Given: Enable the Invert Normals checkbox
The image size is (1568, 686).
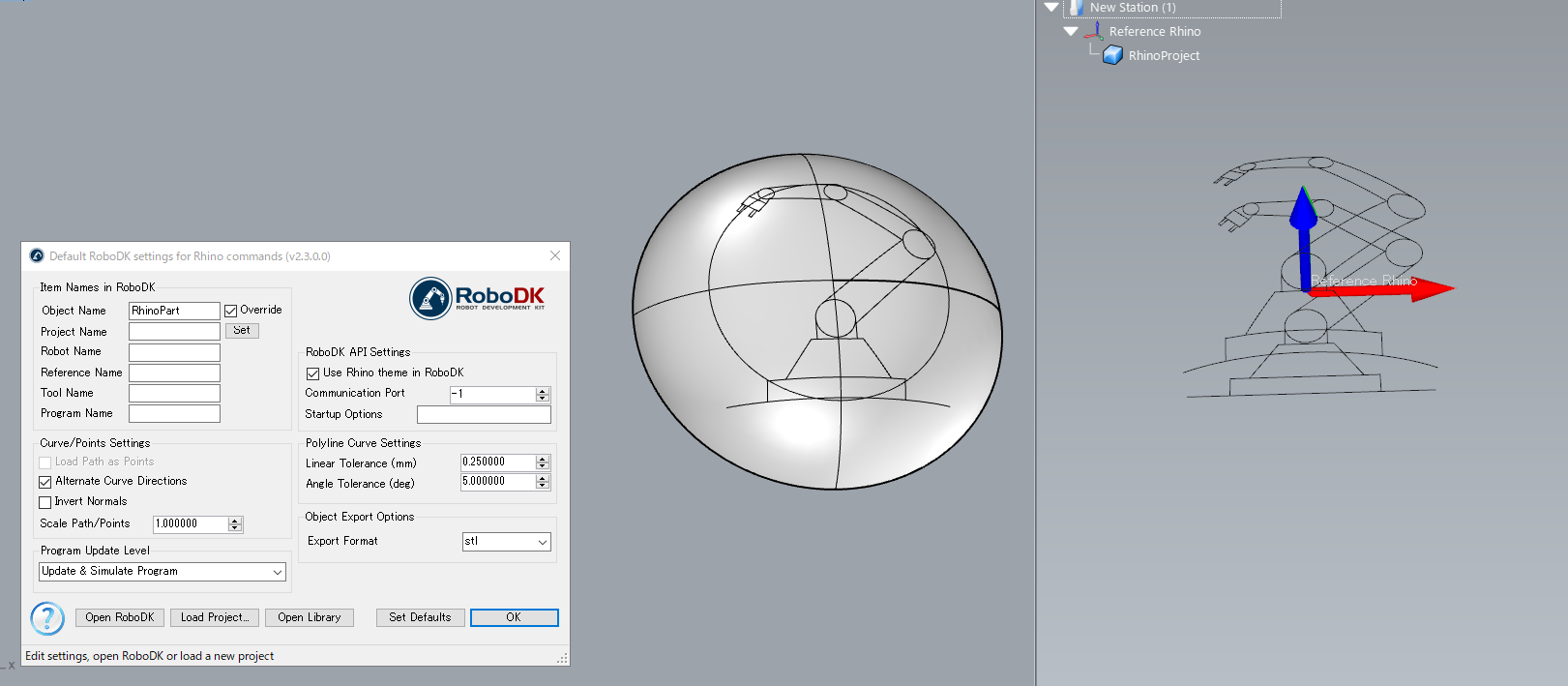Looking at the screenshot, I should tap(45, 502).
